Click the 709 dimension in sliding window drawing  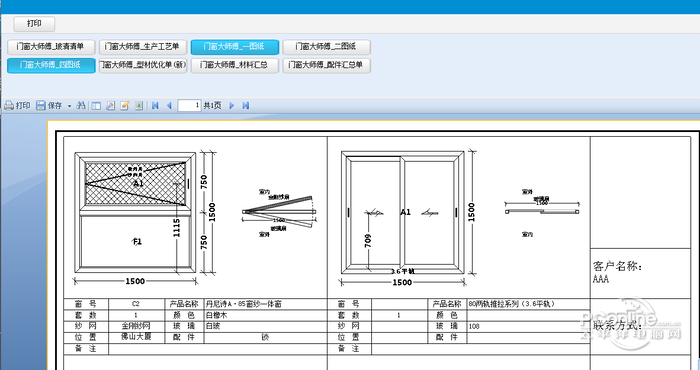pos(368,240)
